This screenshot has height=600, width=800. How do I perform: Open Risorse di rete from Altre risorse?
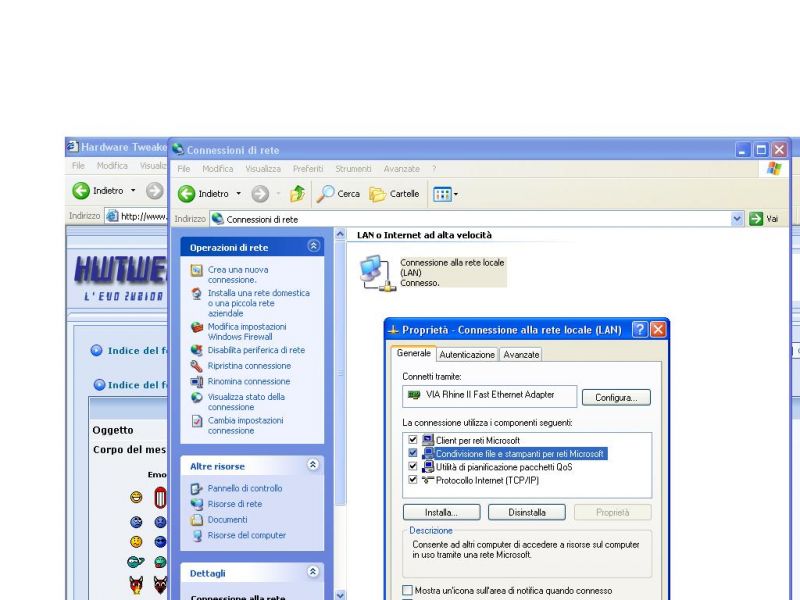[235, 504]
